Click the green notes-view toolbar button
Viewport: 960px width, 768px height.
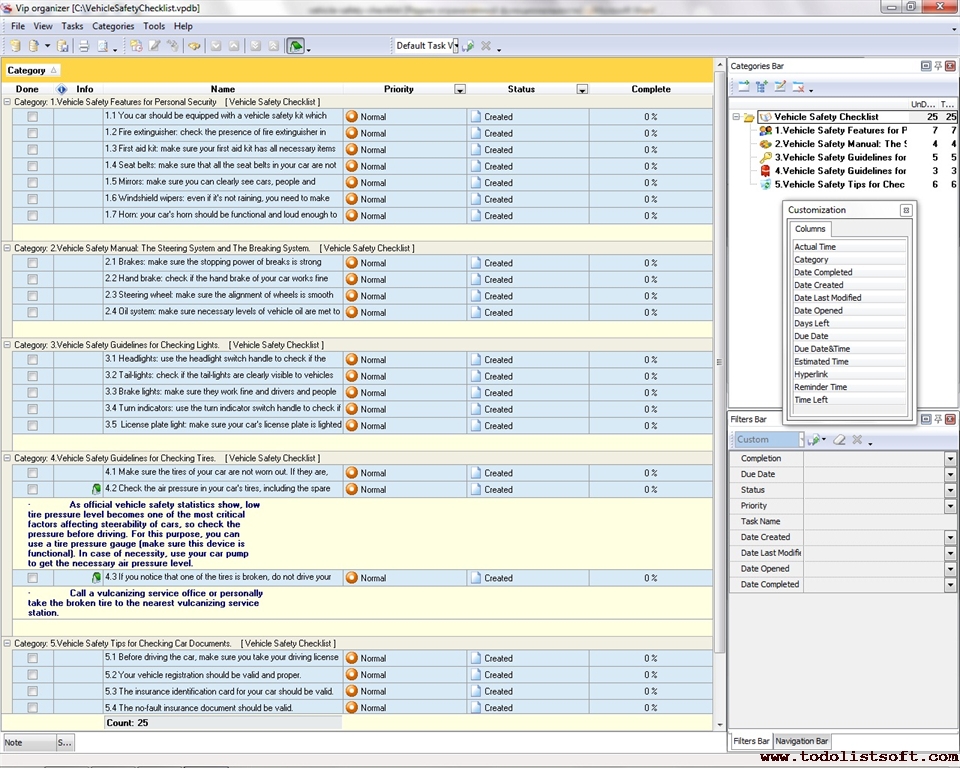coord(295,46)
